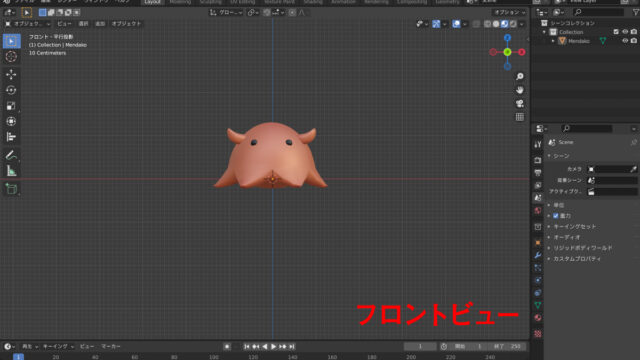The height and width of the screenshot is (360, 640).
Task: Open the object mode dropdown
Action: click(27, 24)
